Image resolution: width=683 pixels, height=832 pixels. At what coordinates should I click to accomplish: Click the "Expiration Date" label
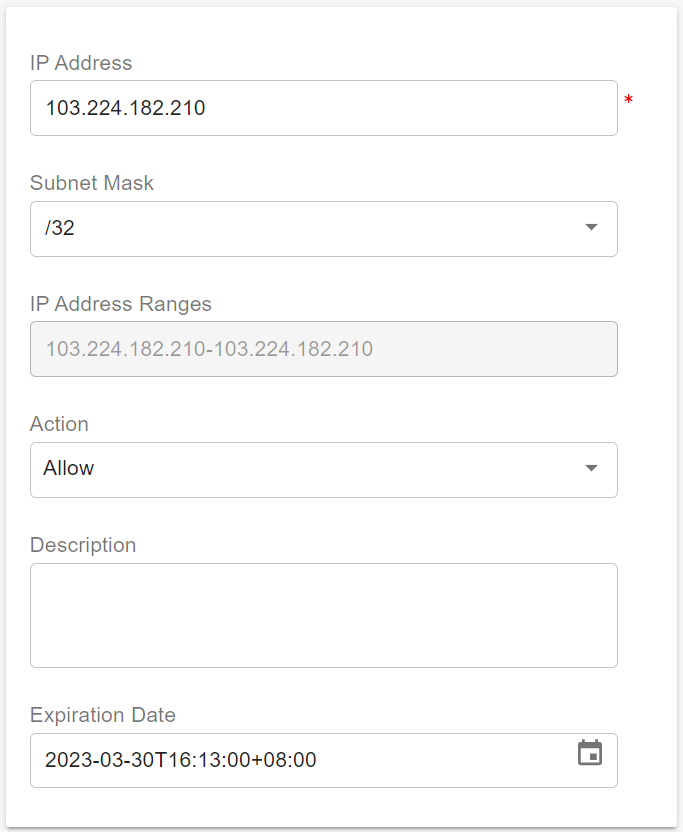click(103, 715)
